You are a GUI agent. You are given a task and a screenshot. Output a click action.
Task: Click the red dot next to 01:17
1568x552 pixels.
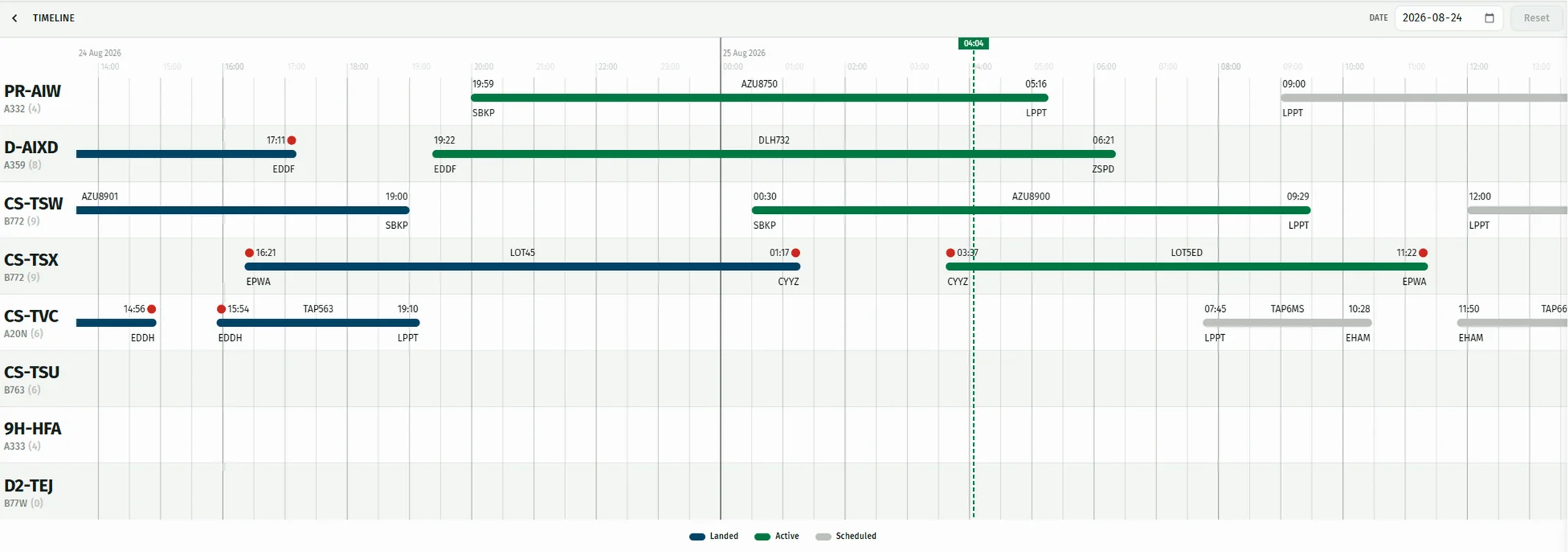(x=796, y=252)
